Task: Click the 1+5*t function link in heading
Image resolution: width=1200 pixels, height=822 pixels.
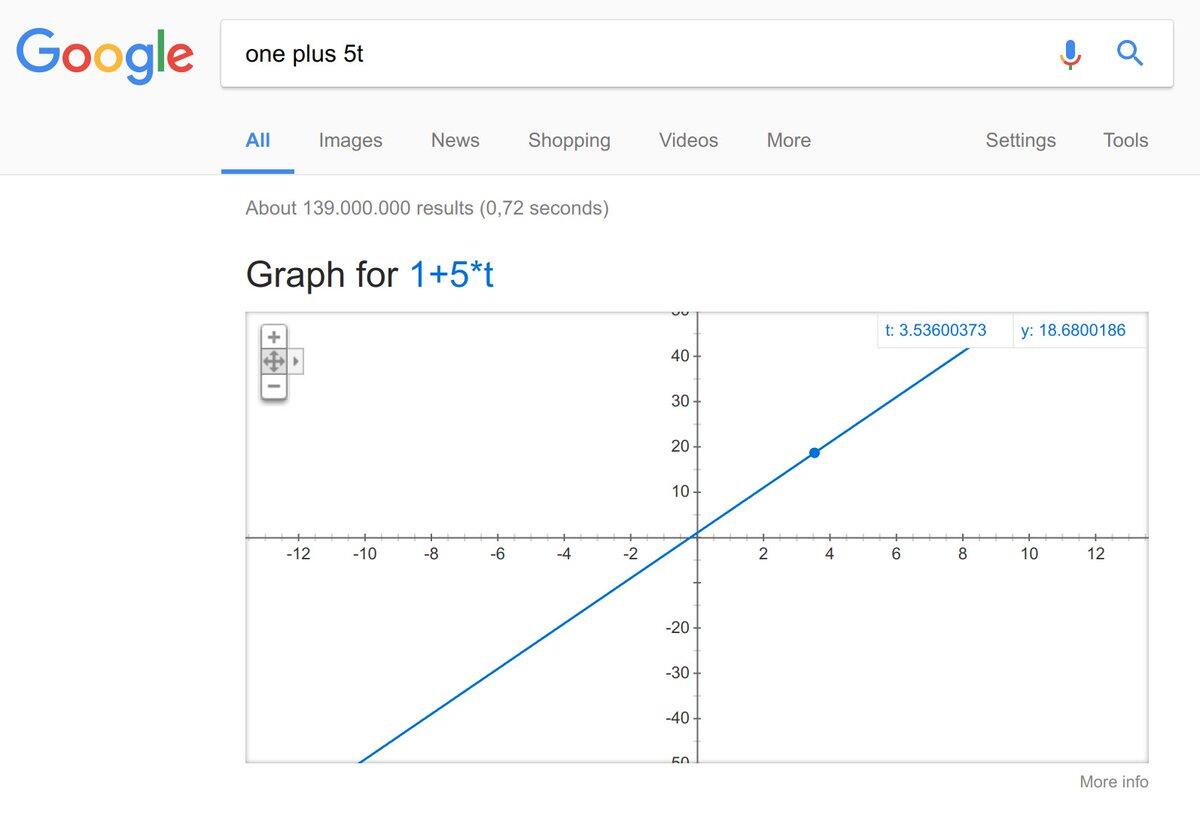Action: (x=451, y=274)
